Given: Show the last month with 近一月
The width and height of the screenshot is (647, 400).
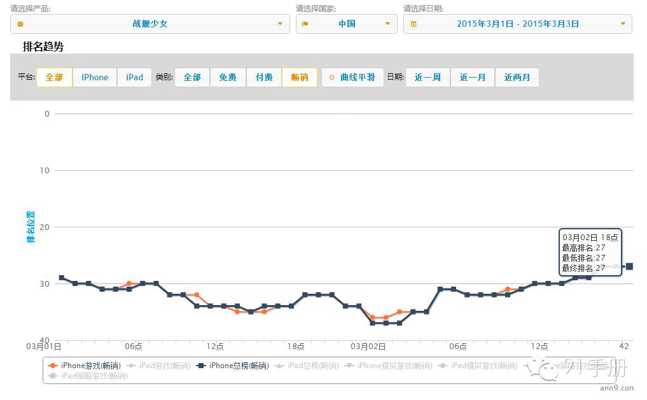Looking at the screenshot, I should (x=472, y=77).
